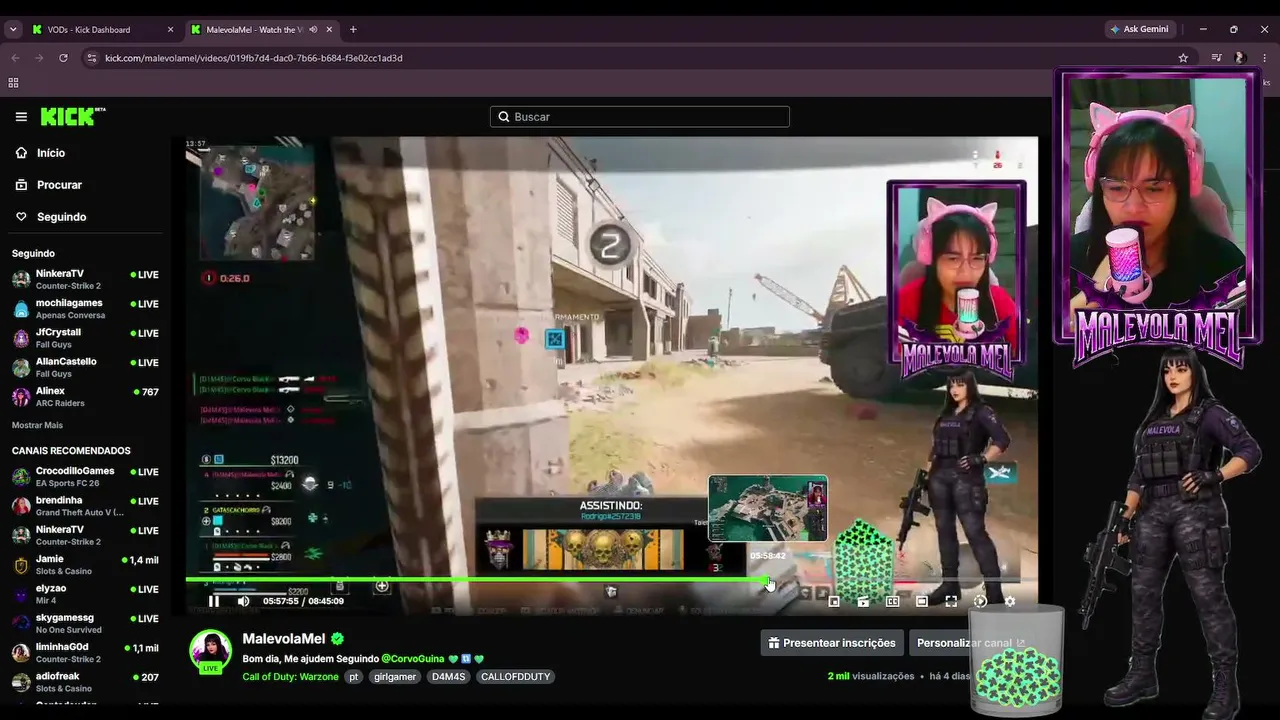Open Alinex channel
The height and width of the screenshot is (720, 1280).
pos(85,396)
